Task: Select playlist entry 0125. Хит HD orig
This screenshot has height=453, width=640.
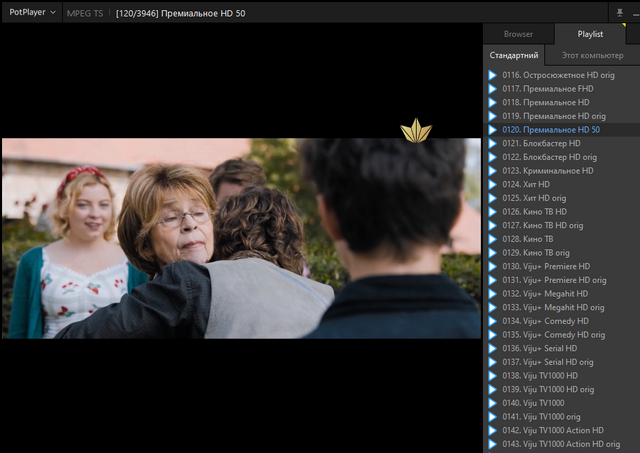Action: click(x=562, y=198)
